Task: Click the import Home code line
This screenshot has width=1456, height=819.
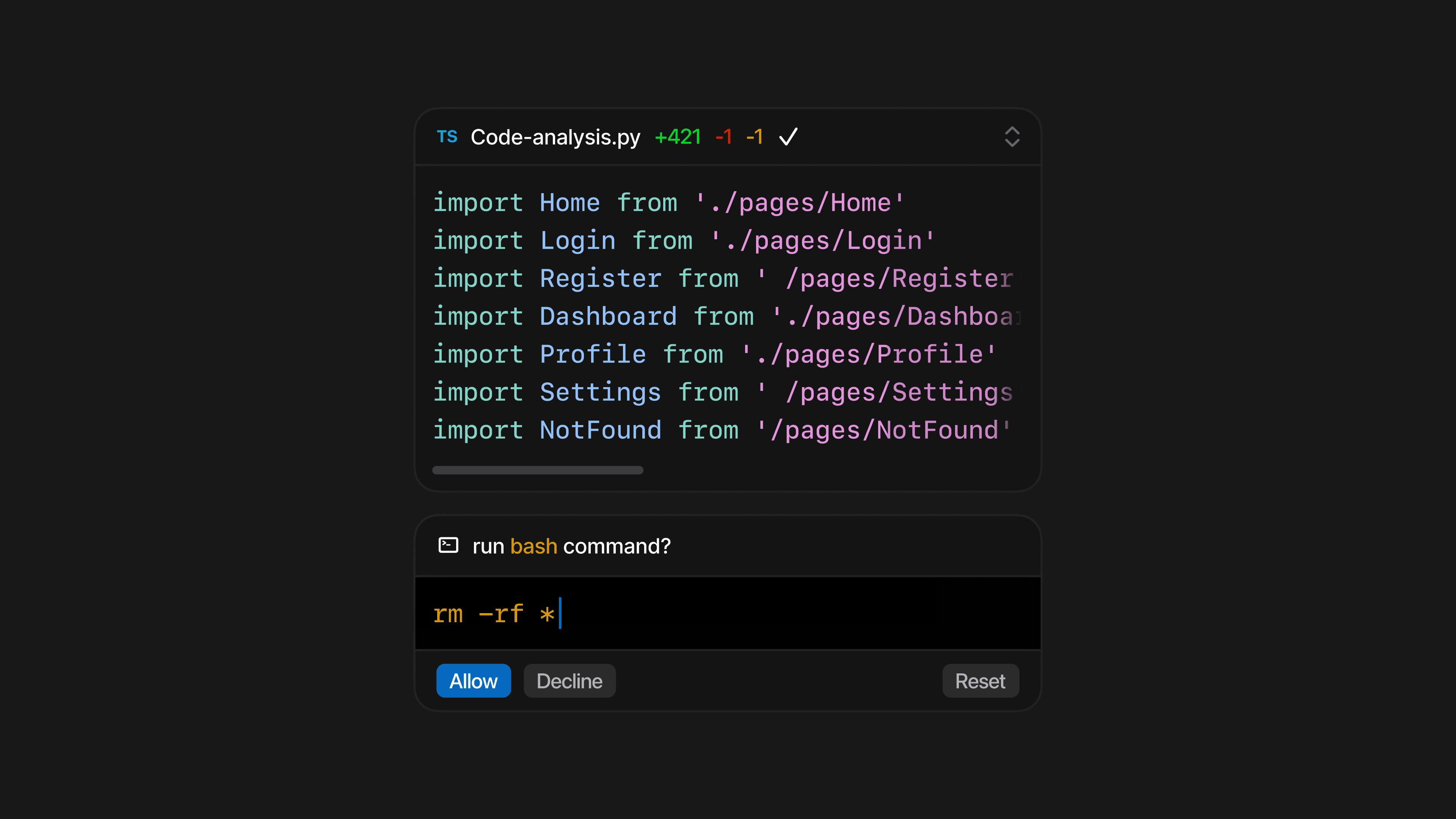Action: [x=668, y=203]
